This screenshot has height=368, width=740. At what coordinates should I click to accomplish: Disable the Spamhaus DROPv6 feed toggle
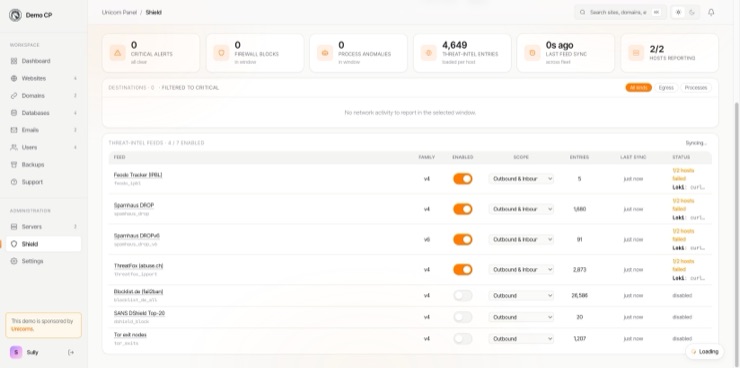point(462,239)
